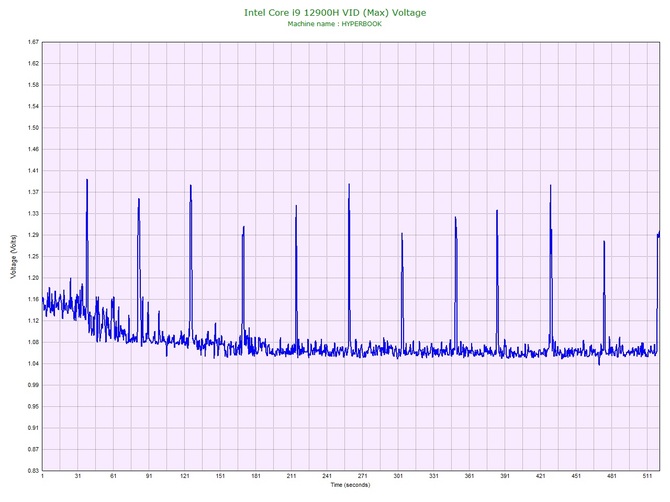Screen dimensions: 670x502
Task: Click the 241 seconds time axis label
Action: 327,476
